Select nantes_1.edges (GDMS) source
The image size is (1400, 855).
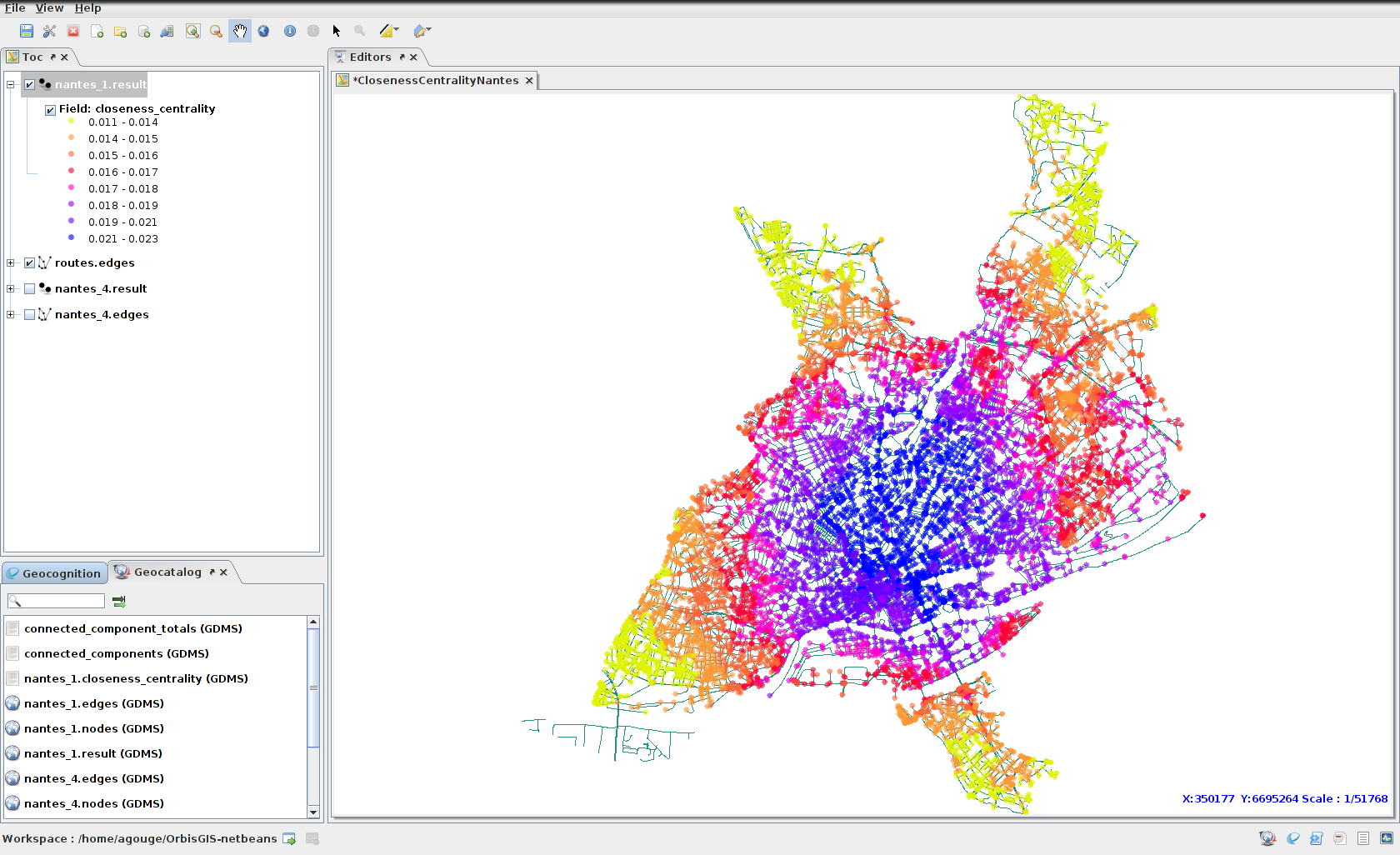click(x=94, y=703)
